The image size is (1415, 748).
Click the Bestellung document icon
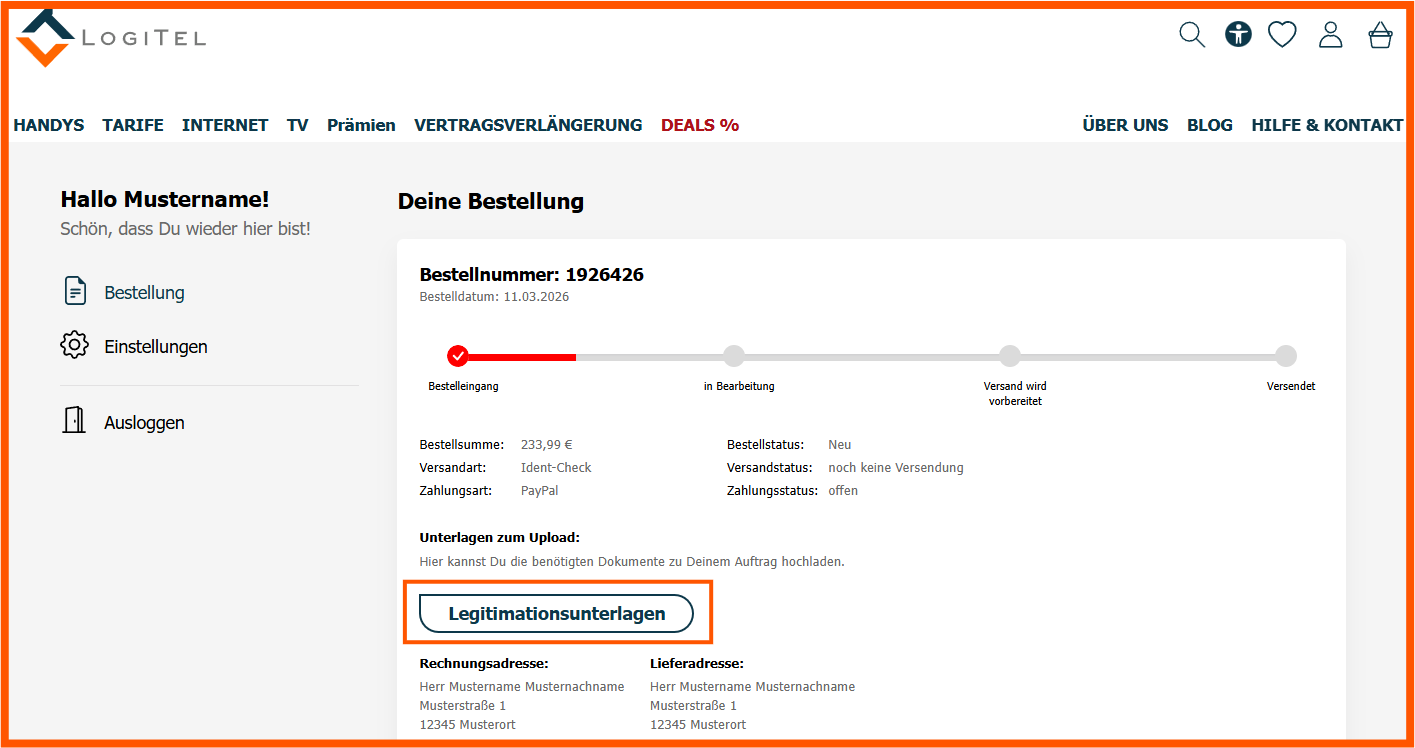[x=75, y=292]
